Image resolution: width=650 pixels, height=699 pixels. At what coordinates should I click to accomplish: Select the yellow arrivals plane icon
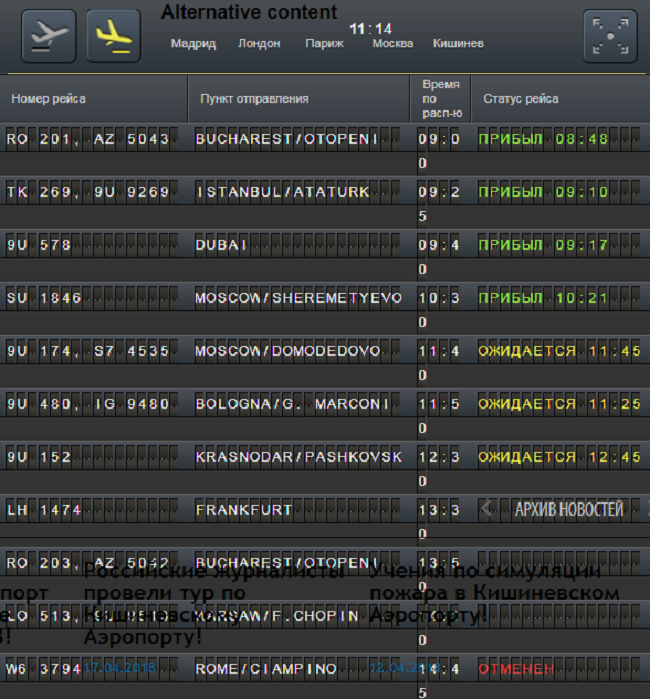114,36
